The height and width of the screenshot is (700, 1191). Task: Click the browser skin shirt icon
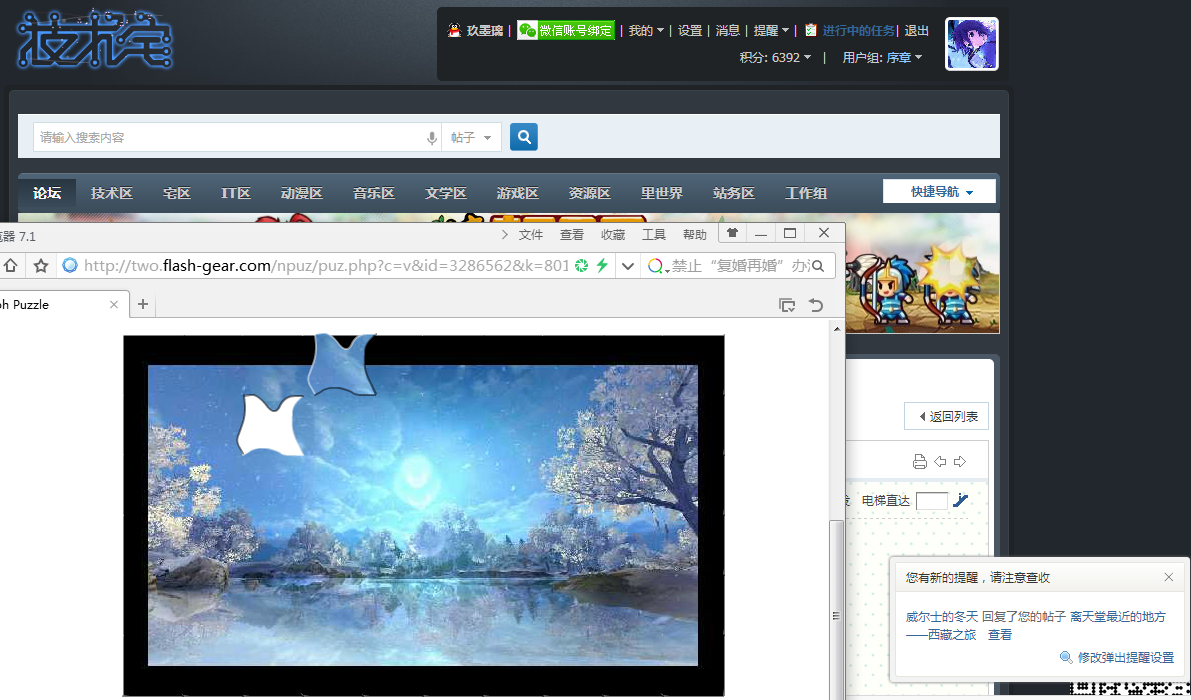click(x=732, y=233)
